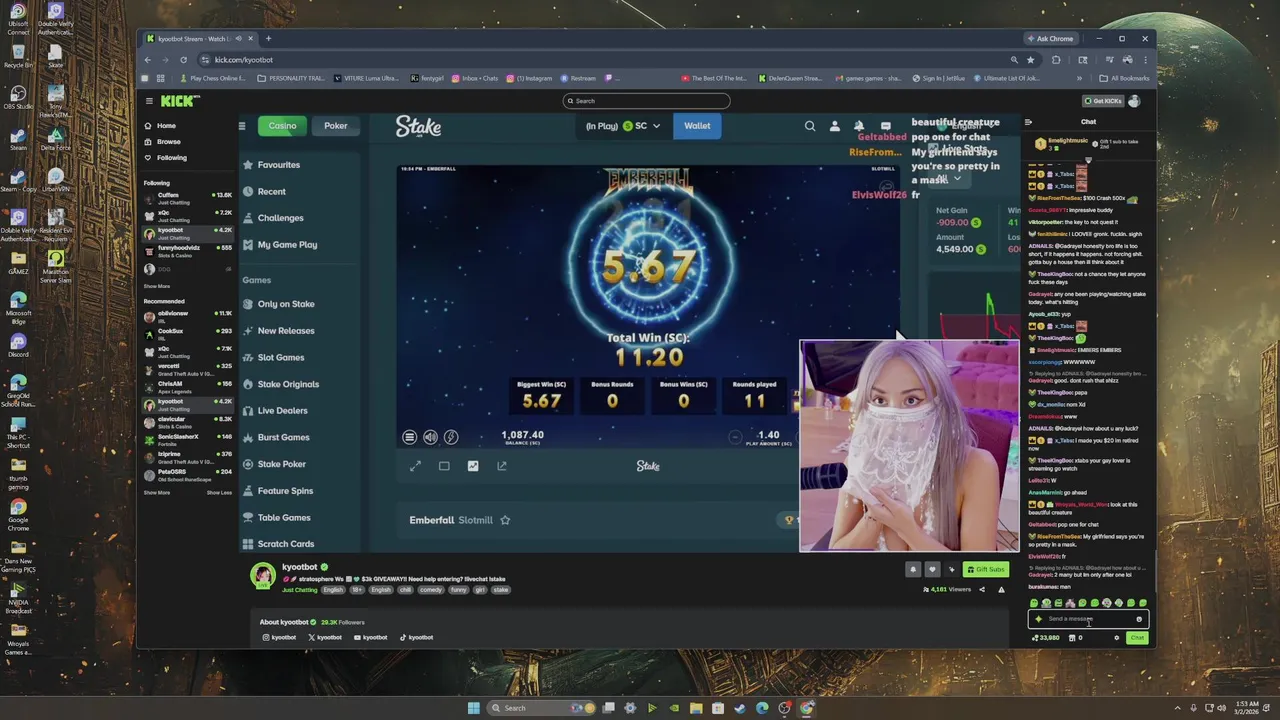
Task: Click Show More under Following
Action: (157, 286)
